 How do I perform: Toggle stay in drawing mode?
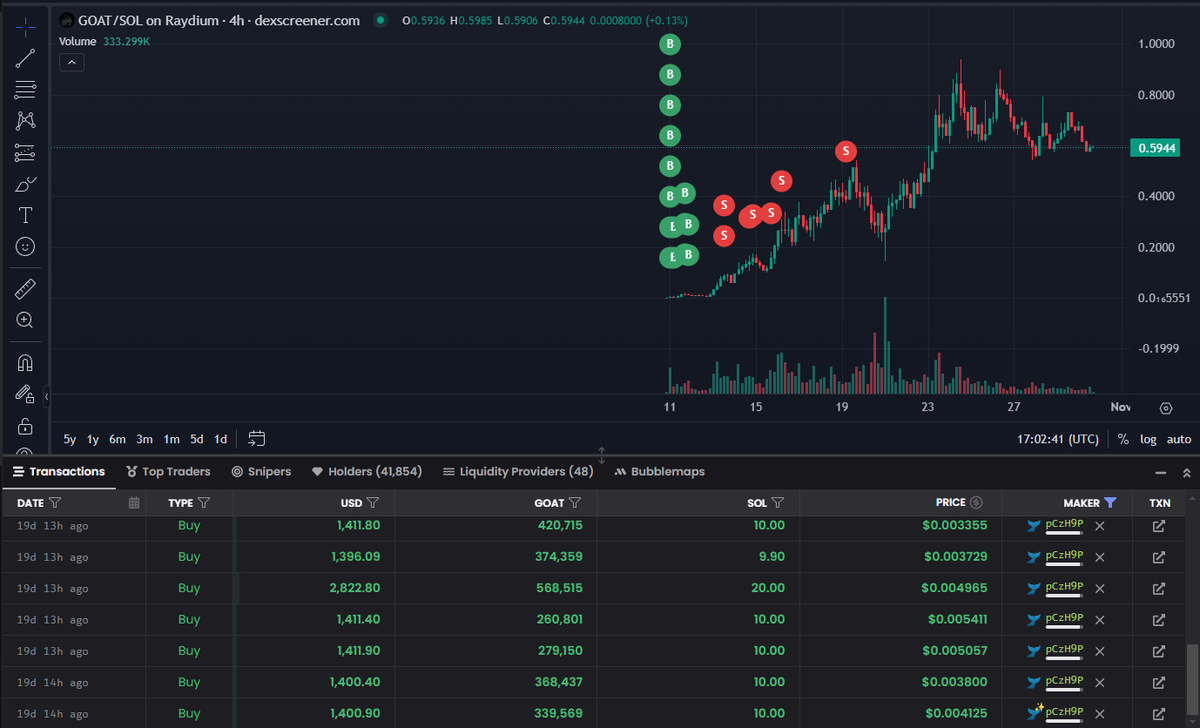click(x=25, y=394)
